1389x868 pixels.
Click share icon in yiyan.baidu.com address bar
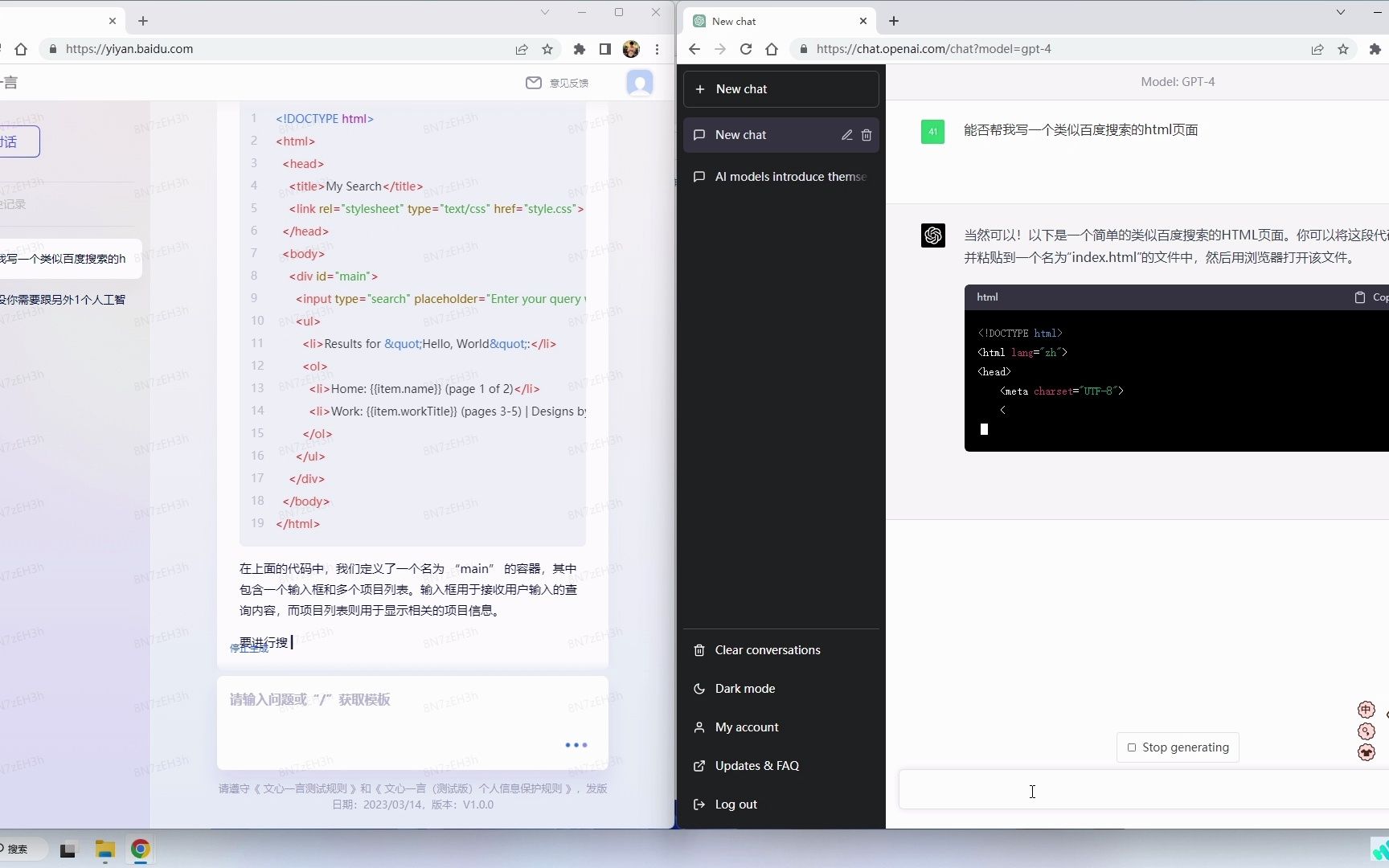click(x=522, y=49)
